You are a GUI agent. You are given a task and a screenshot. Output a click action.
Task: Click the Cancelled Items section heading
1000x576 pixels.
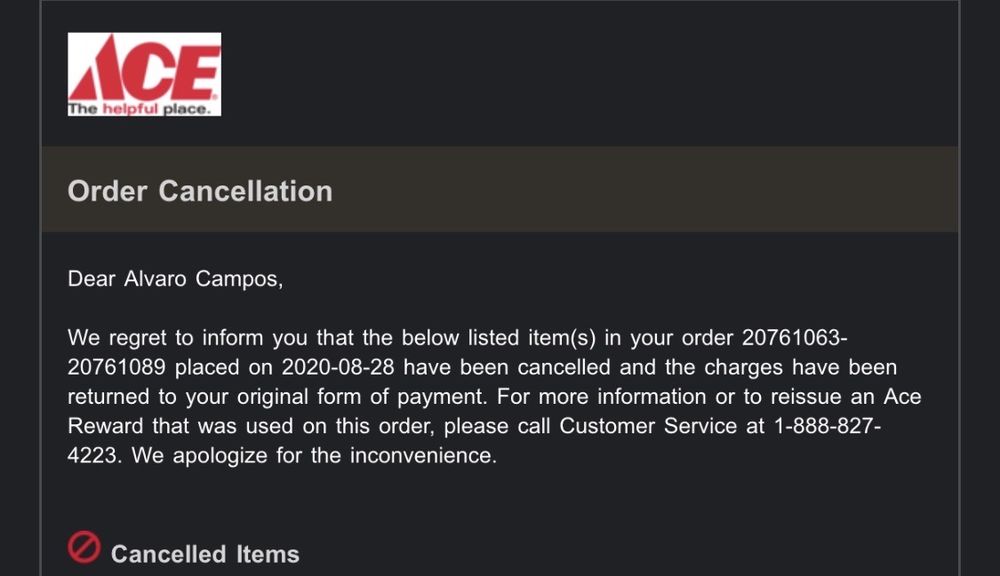[205, 554]
